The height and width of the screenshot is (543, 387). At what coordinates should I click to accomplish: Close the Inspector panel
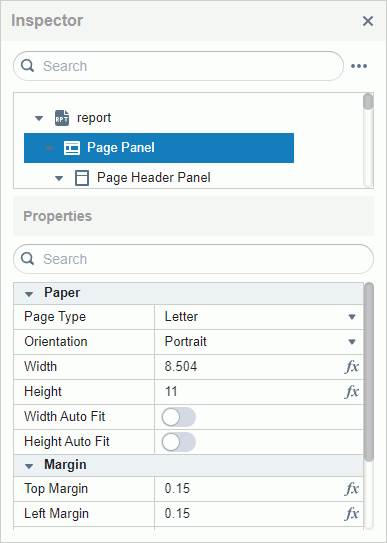click(368, 21)
